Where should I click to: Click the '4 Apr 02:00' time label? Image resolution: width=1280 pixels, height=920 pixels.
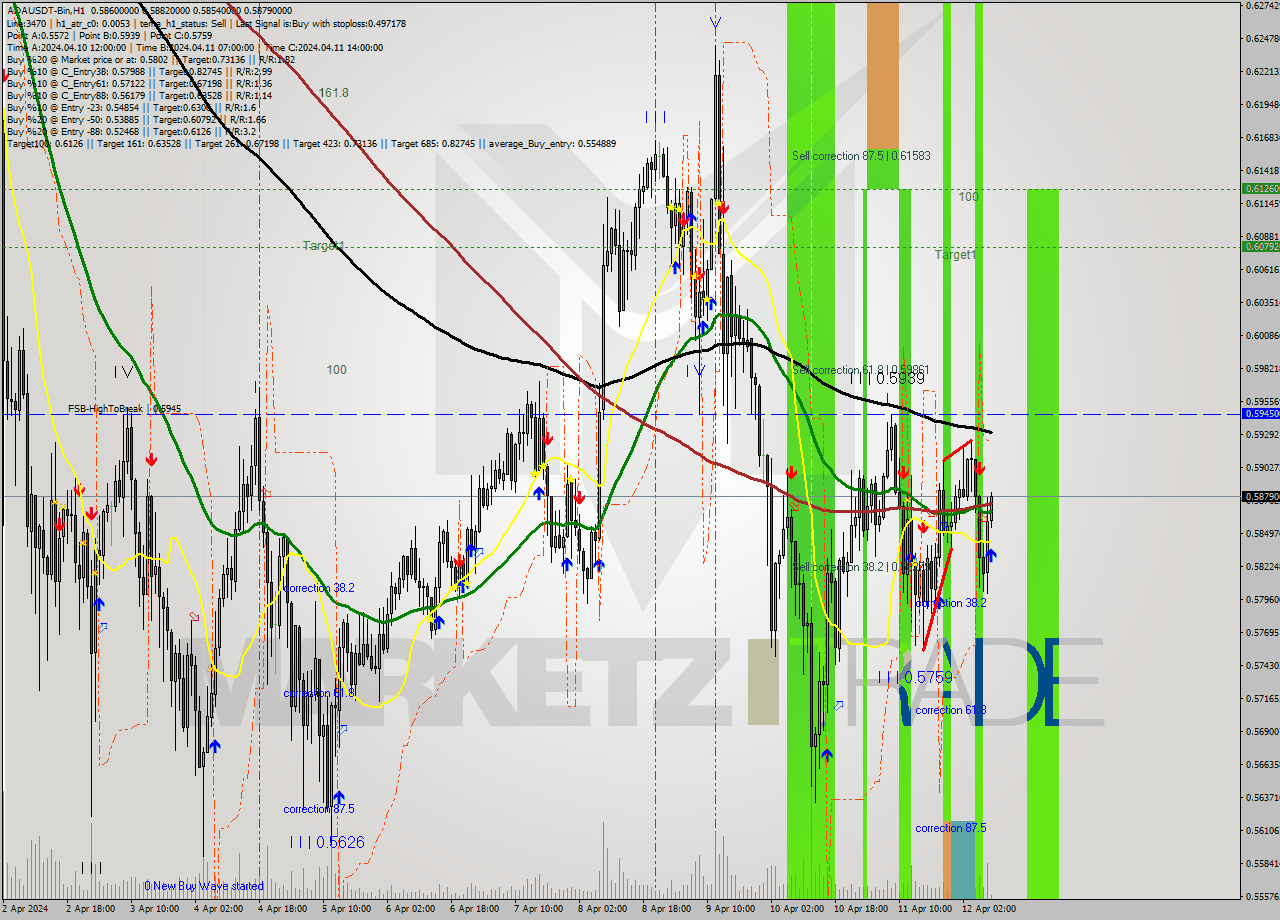click(x=217, y=909)
